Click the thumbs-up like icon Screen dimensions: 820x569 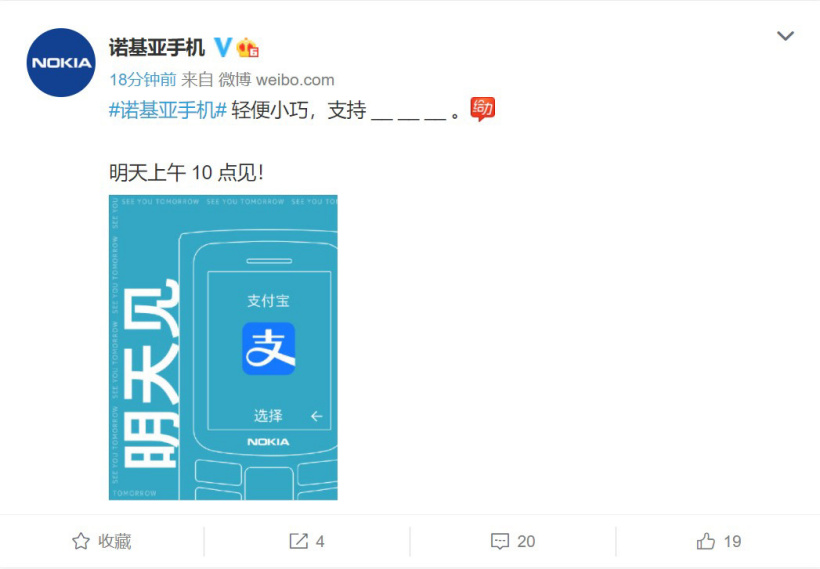(x=705, y=541)
